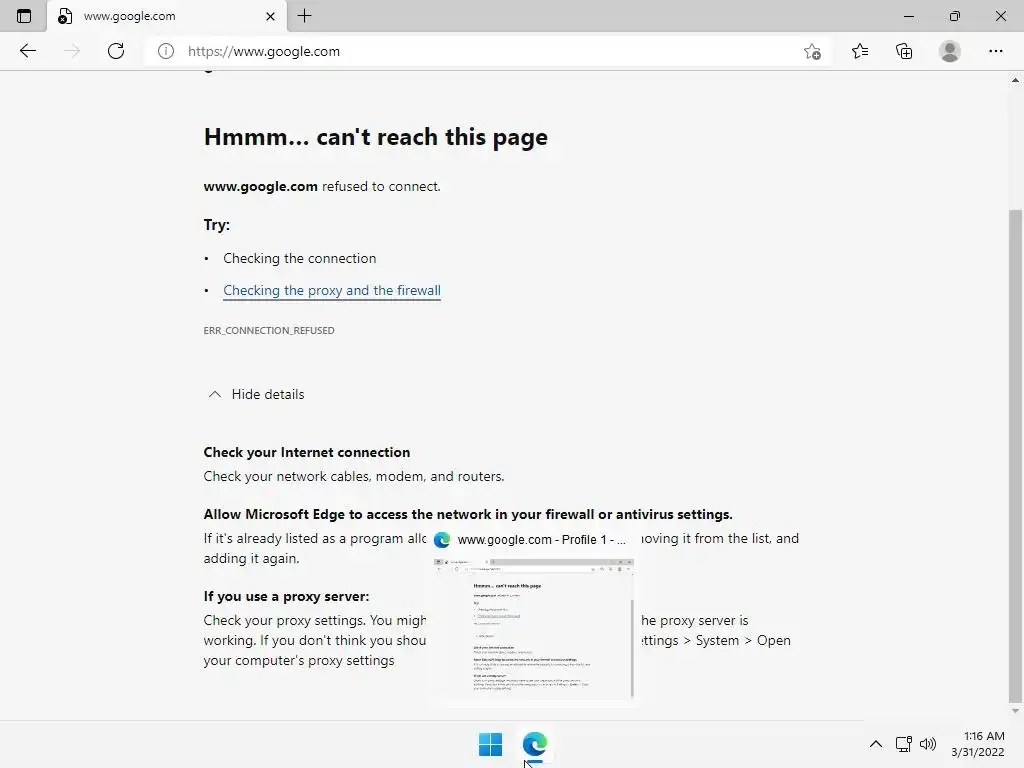This screenshot has width=1024, height=768.
Task: Restore down the Edge window
Action: tap(955, 16)
